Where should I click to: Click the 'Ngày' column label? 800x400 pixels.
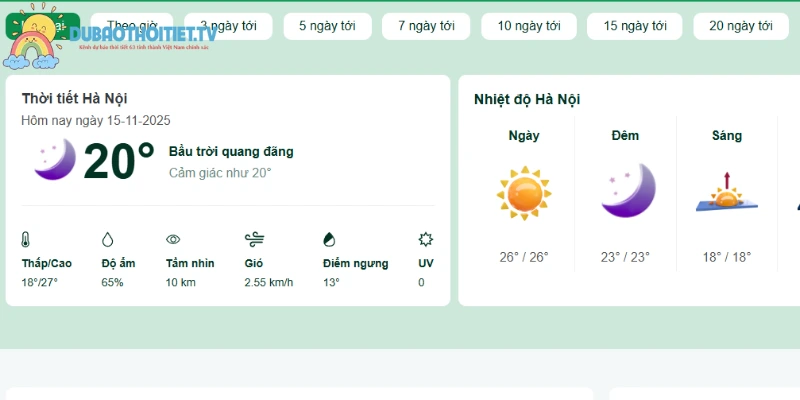point(524,136)
